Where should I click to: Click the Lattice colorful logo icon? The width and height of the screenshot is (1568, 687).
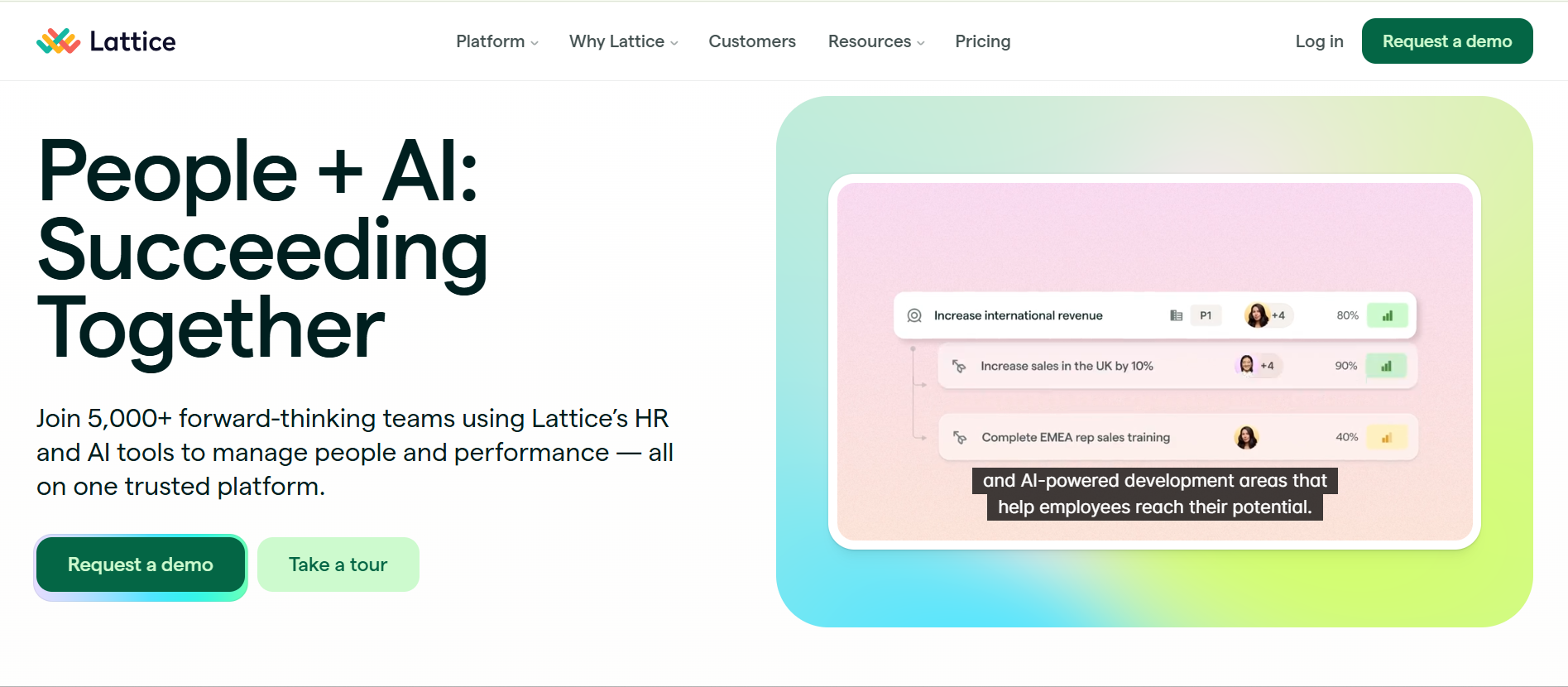[58, 41]
